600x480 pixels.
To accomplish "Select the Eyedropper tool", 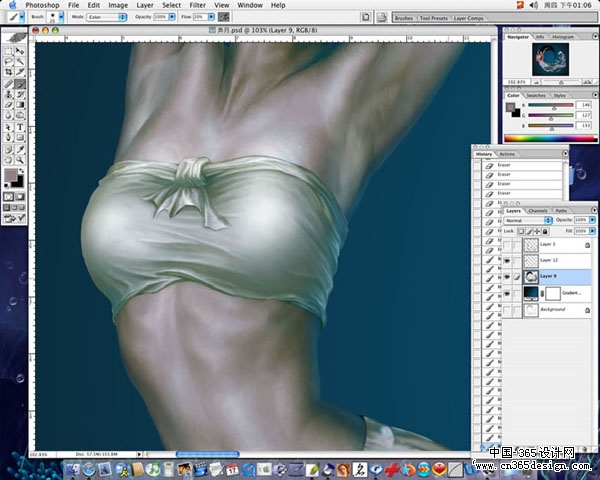I will [x=20, y=149].
